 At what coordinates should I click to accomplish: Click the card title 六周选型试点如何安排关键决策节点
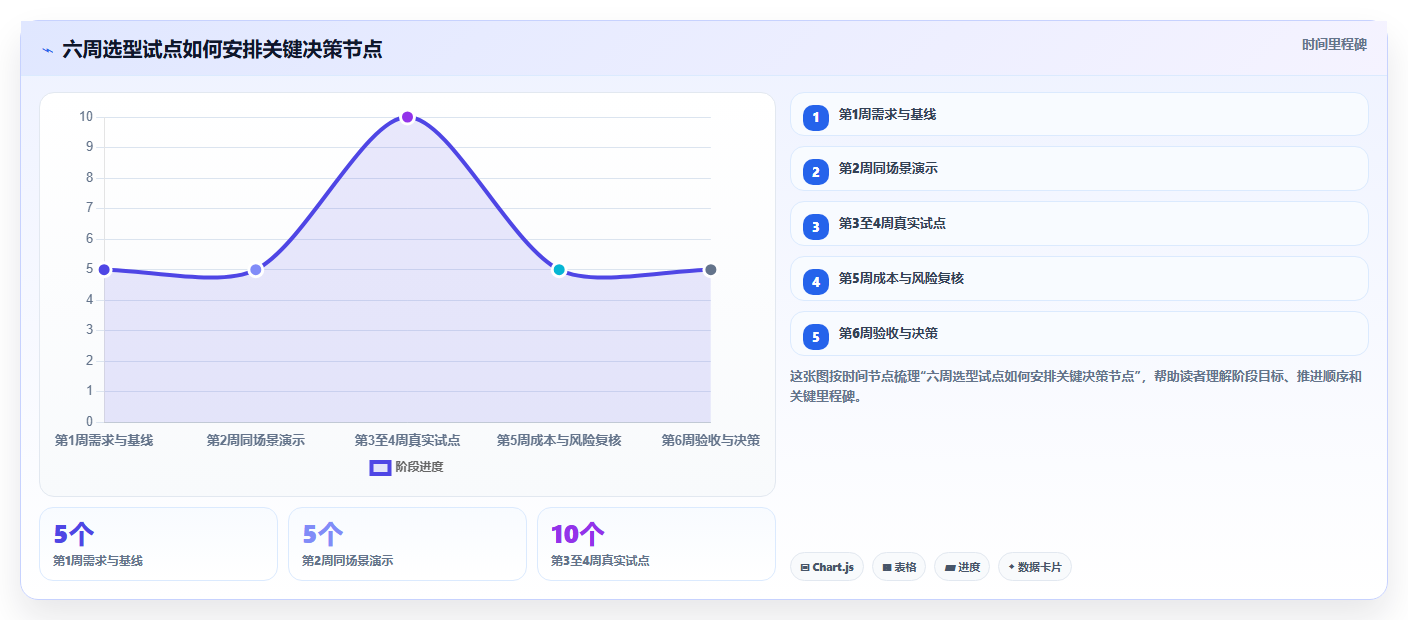pyautogui.click(x=222, y=50)
